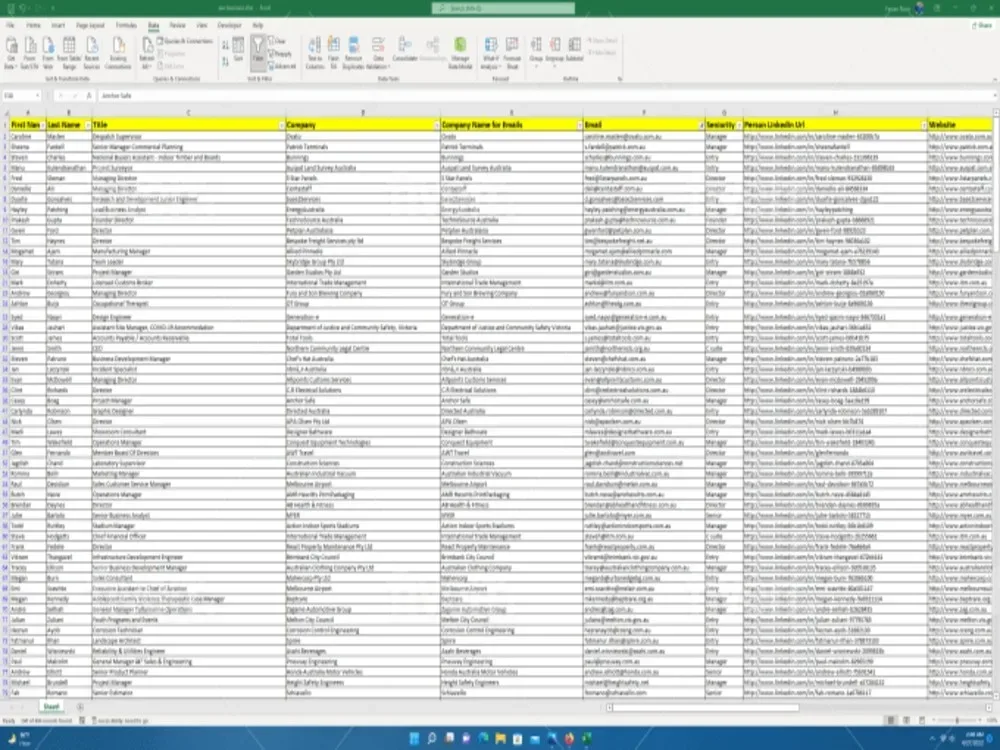
Task: Click the search box in title bar
Action: [503, 8]
